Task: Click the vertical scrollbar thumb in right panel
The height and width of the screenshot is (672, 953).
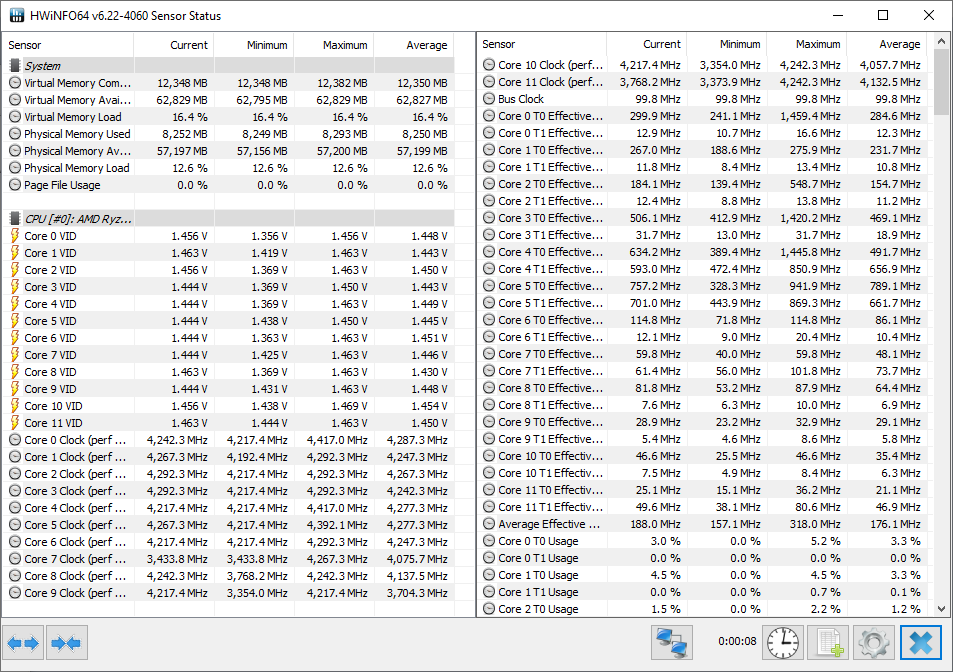Action: click(x=941, y=82)
